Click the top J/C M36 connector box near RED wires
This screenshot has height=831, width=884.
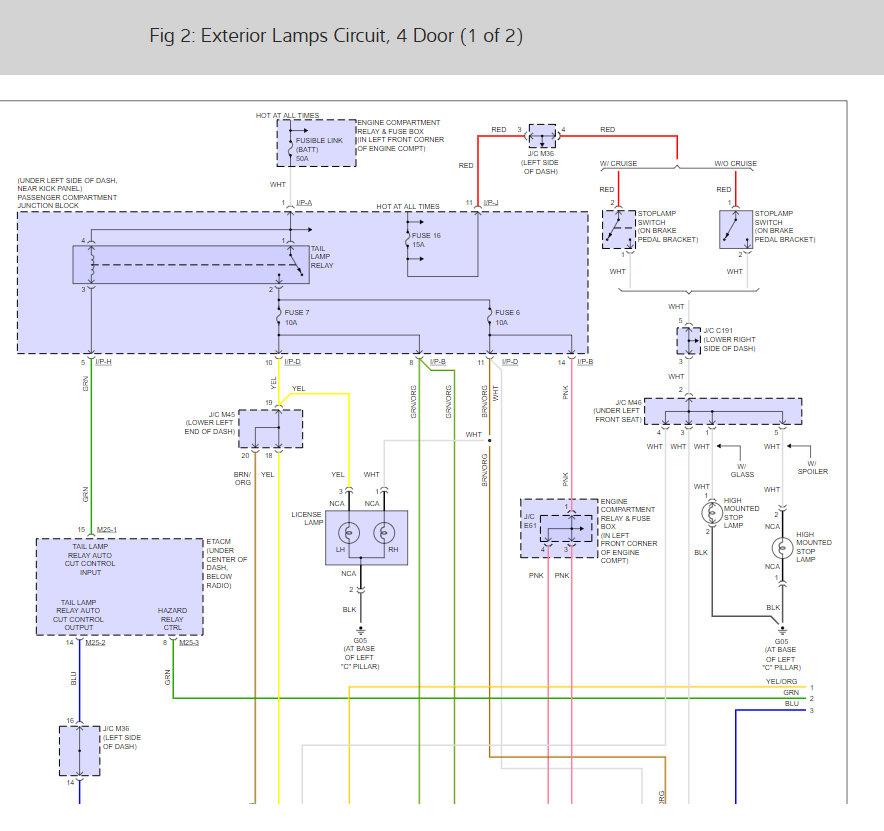click(542, 136)
